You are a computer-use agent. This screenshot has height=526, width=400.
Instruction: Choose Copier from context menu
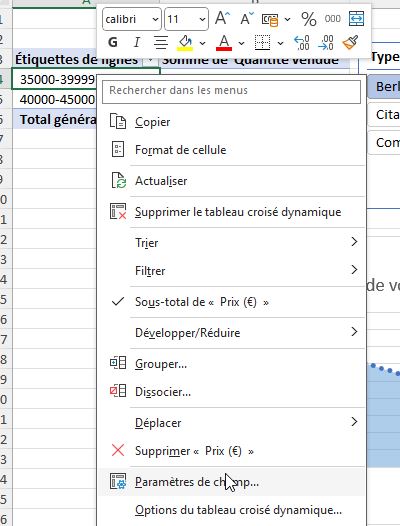(x=232, y=122)
